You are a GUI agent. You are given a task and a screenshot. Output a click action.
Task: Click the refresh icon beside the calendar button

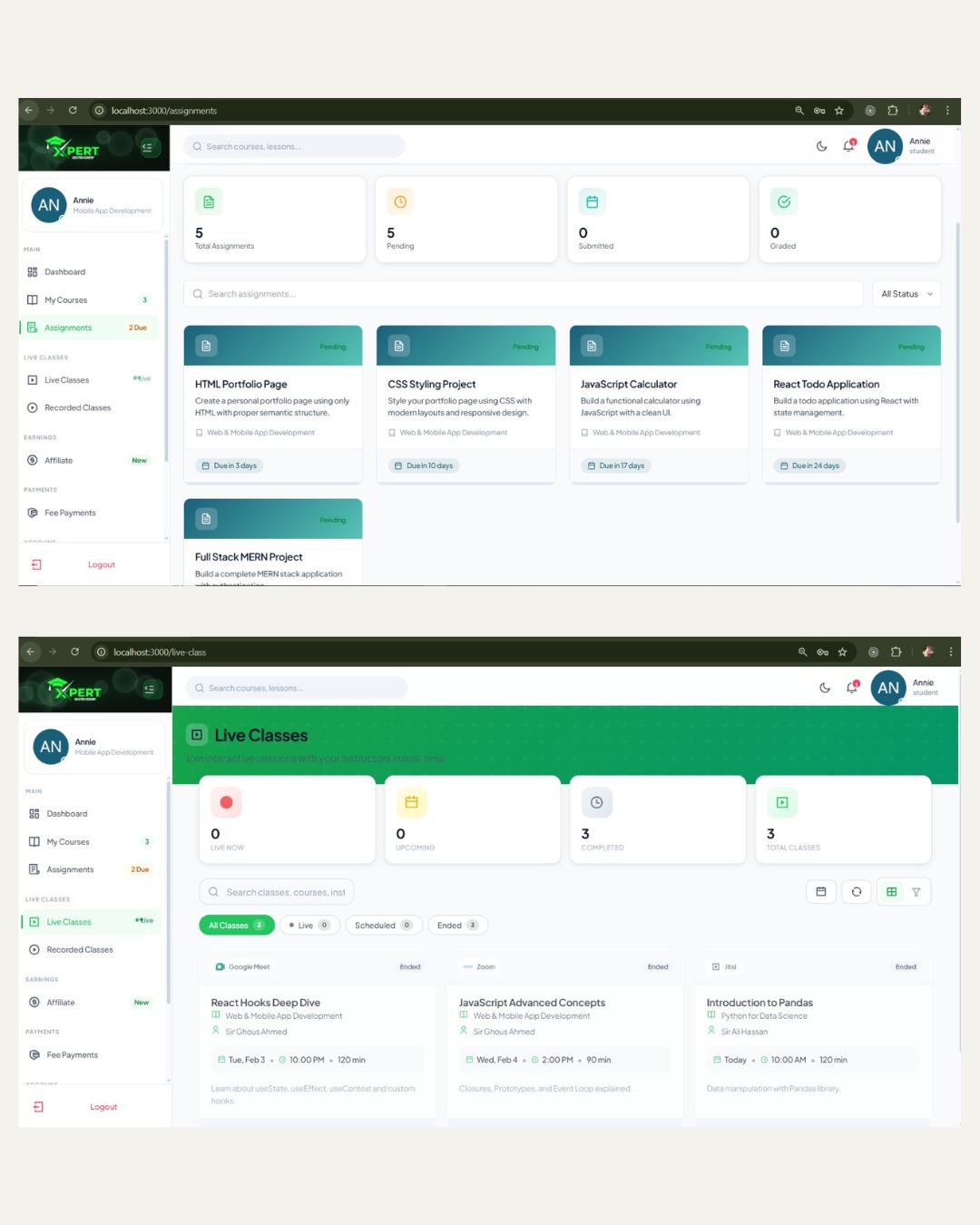click(856, 892)
